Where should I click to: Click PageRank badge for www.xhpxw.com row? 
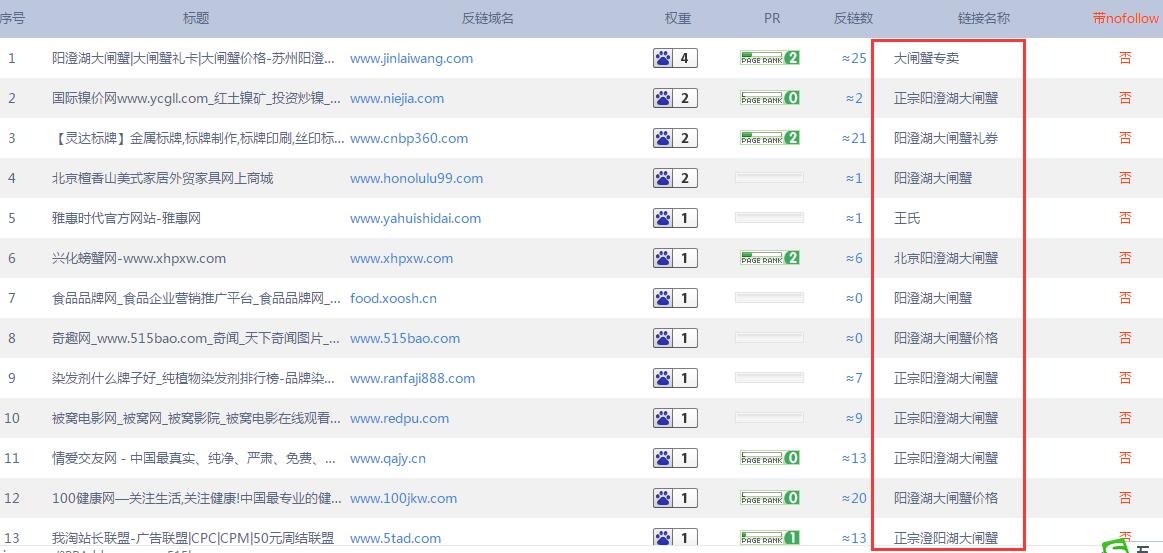pyautogui.click(x=769, y=258)
